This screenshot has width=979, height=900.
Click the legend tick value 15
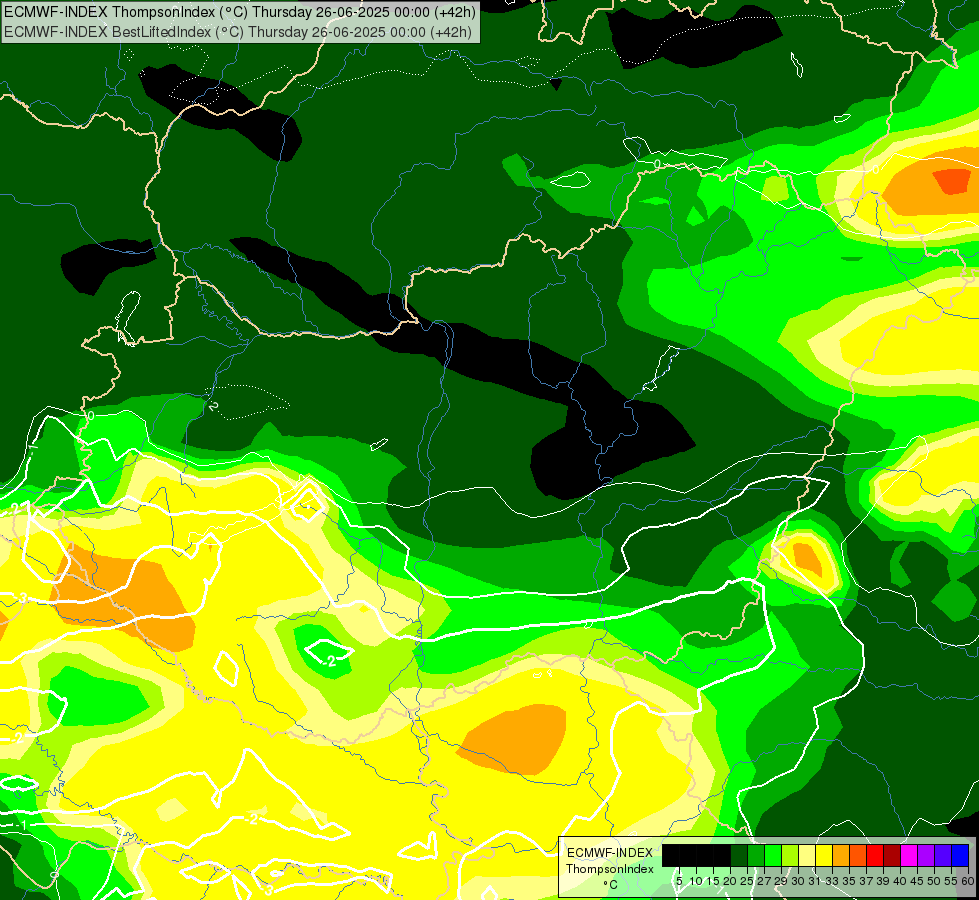pos(714,881)
